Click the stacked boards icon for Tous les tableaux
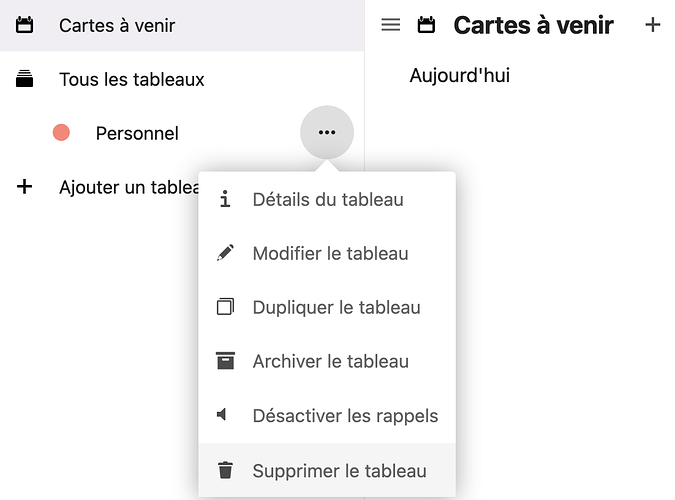Screen dimensions: 675x500 click(25, 79)
